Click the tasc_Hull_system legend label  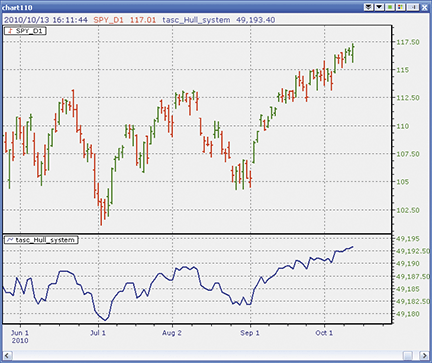pos(41,240)
